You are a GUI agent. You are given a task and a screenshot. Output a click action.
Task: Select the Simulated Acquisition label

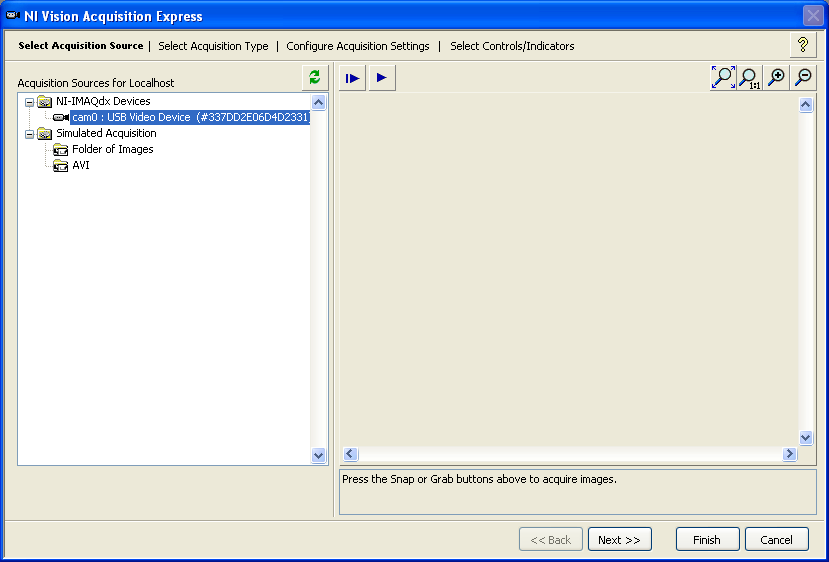click(106, 133)
